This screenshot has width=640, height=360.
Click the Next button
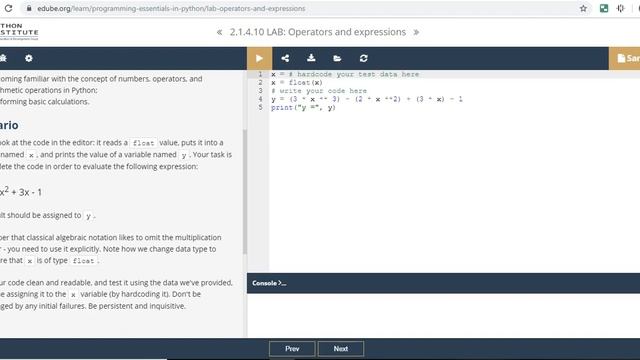(x=341, y=349)
